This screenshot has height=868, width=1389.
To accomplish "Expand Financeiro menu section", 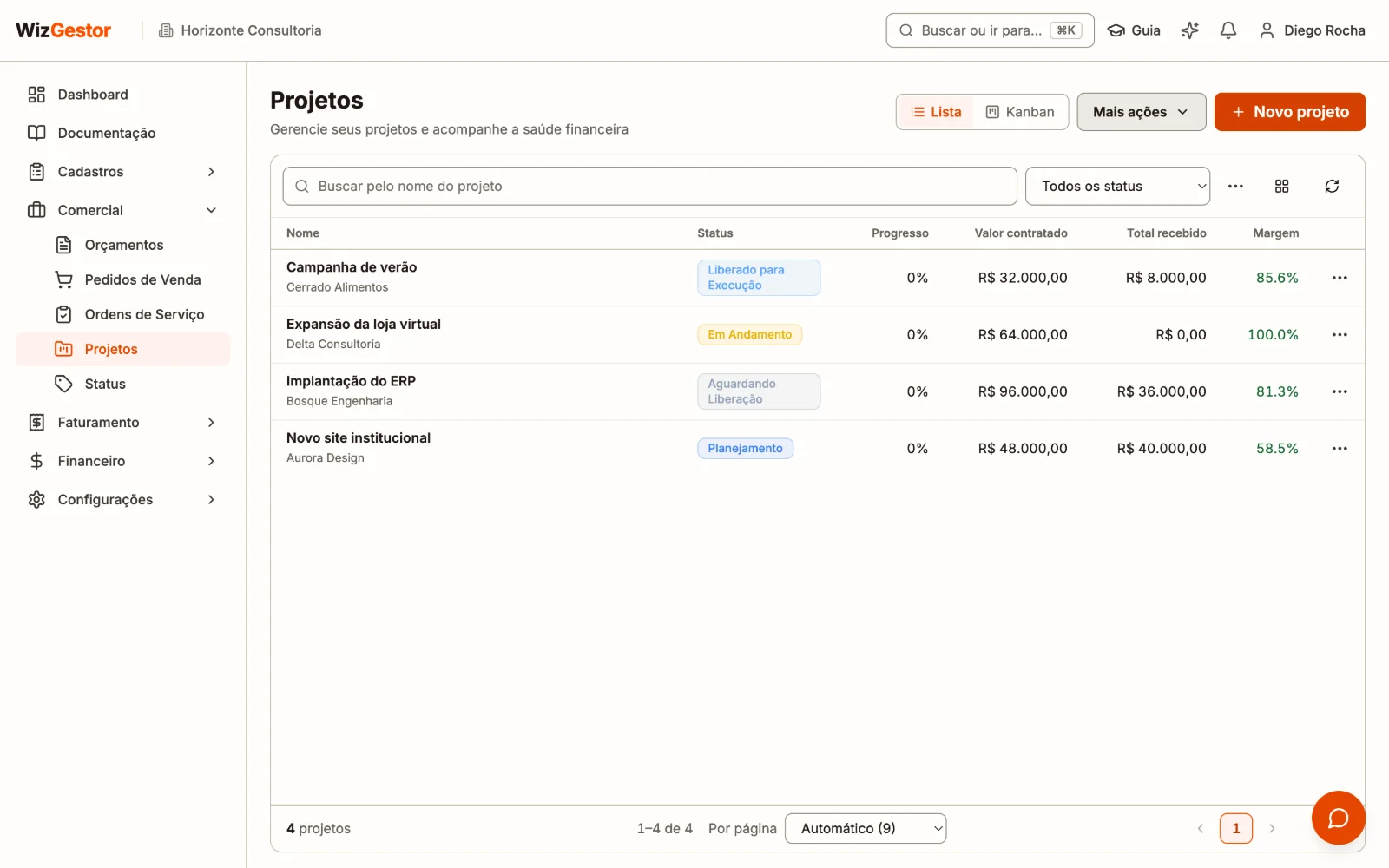I will 123,461.
